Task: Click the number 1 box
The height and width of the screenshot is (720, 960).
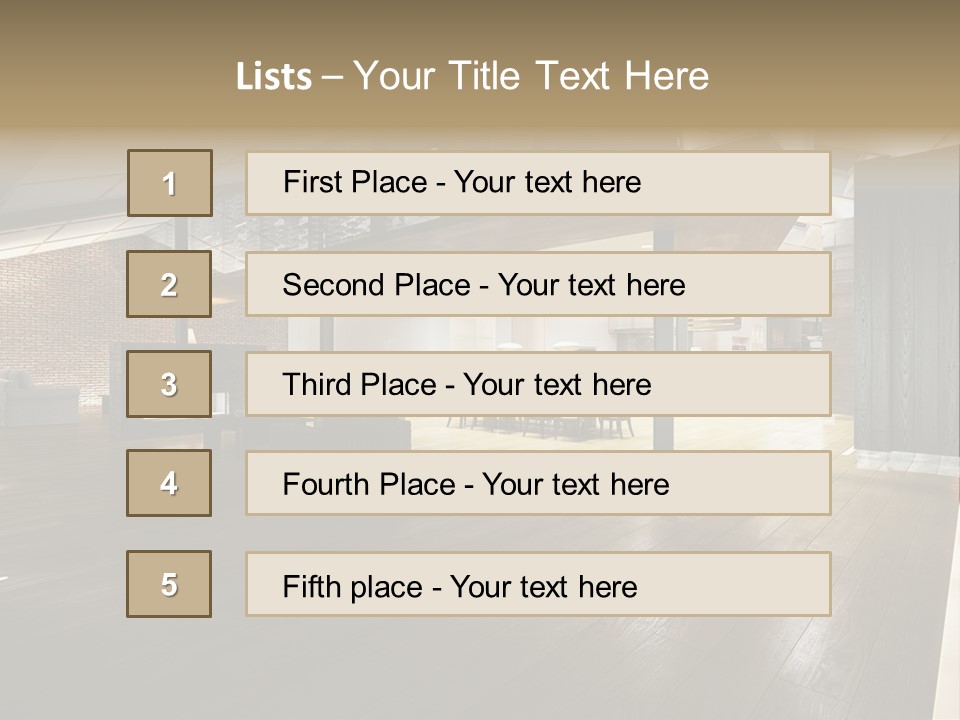Action: pos(170,183)
